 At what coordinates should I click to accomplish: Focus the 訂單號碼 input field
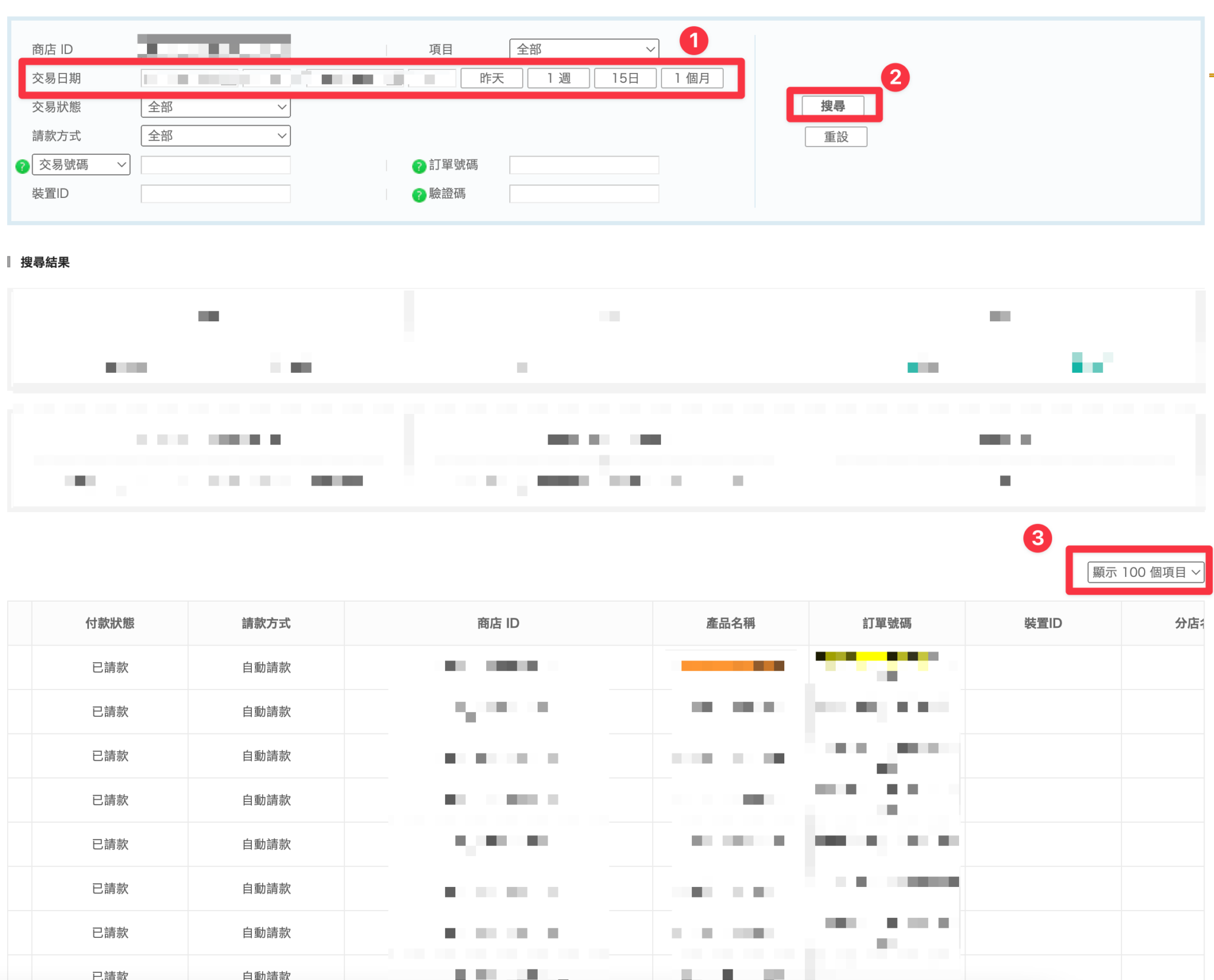(584, 165)
